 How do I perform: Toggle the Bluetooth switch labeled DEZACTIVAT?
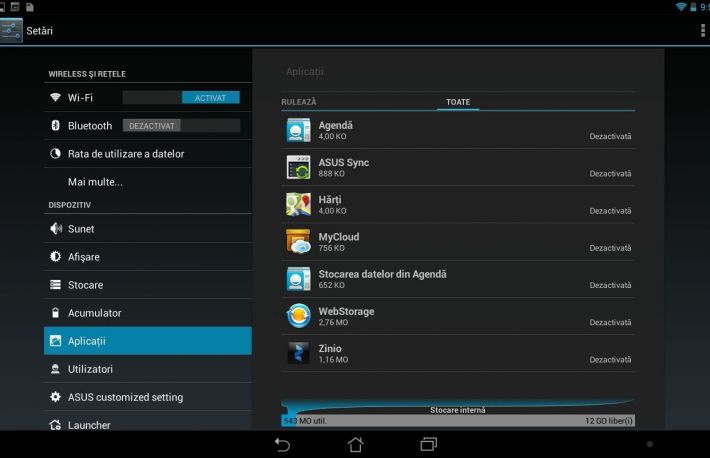181,126
